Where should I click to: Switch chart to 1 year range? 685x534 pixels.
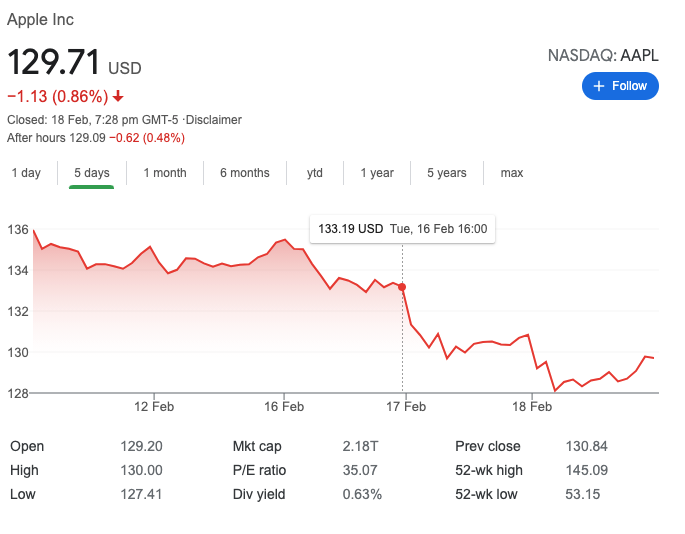tap(377, 173)
